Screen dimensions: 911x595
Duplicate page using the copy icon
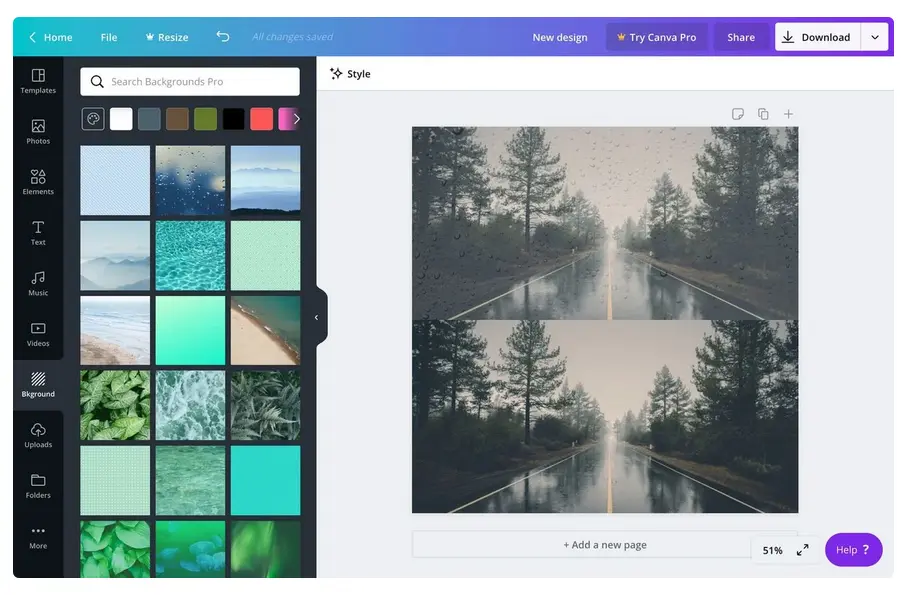[763, 114]
